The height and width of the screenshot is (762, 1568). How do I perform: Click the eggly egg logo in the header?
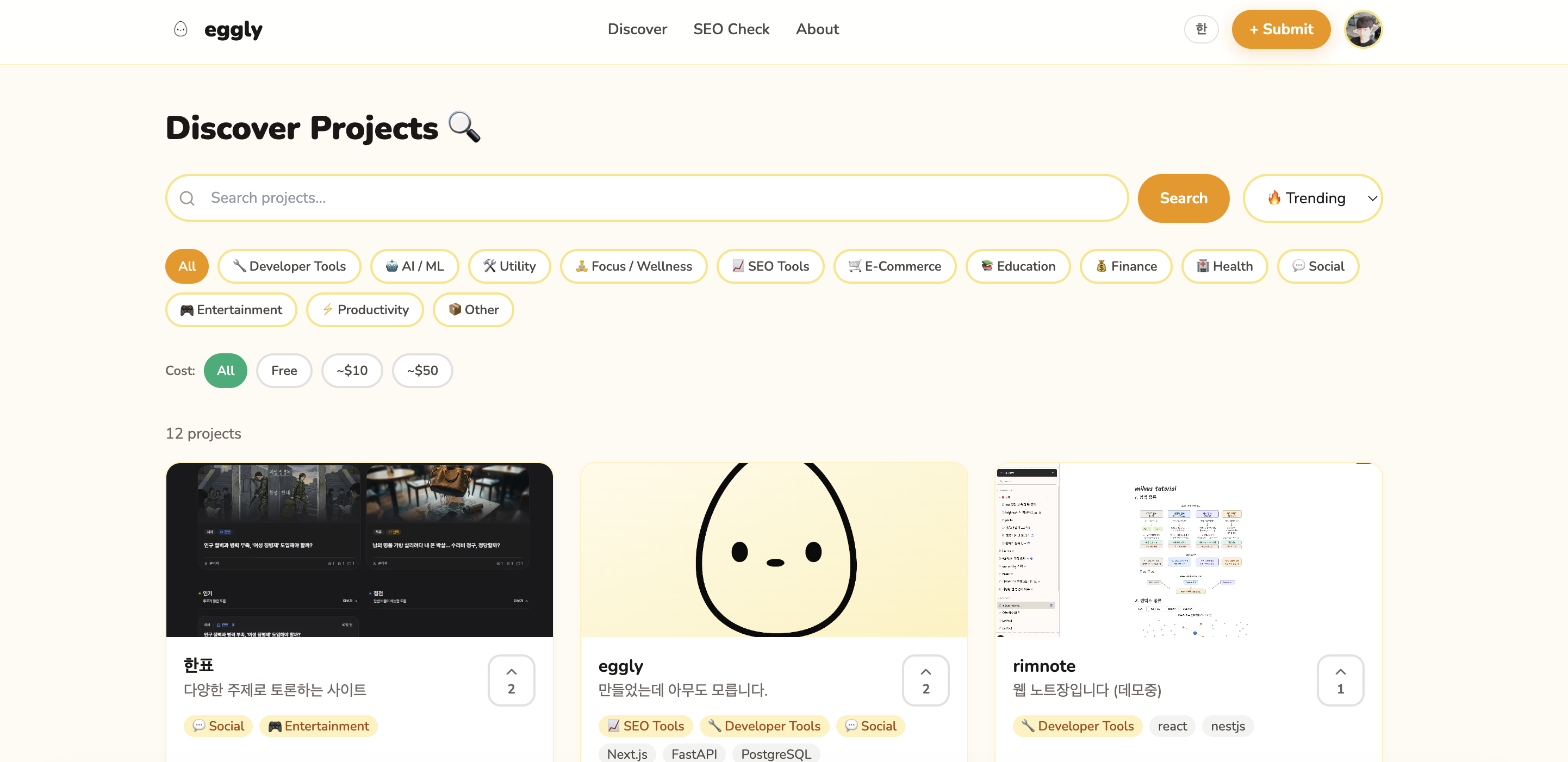pyautogui.click(x=181, y=29)
